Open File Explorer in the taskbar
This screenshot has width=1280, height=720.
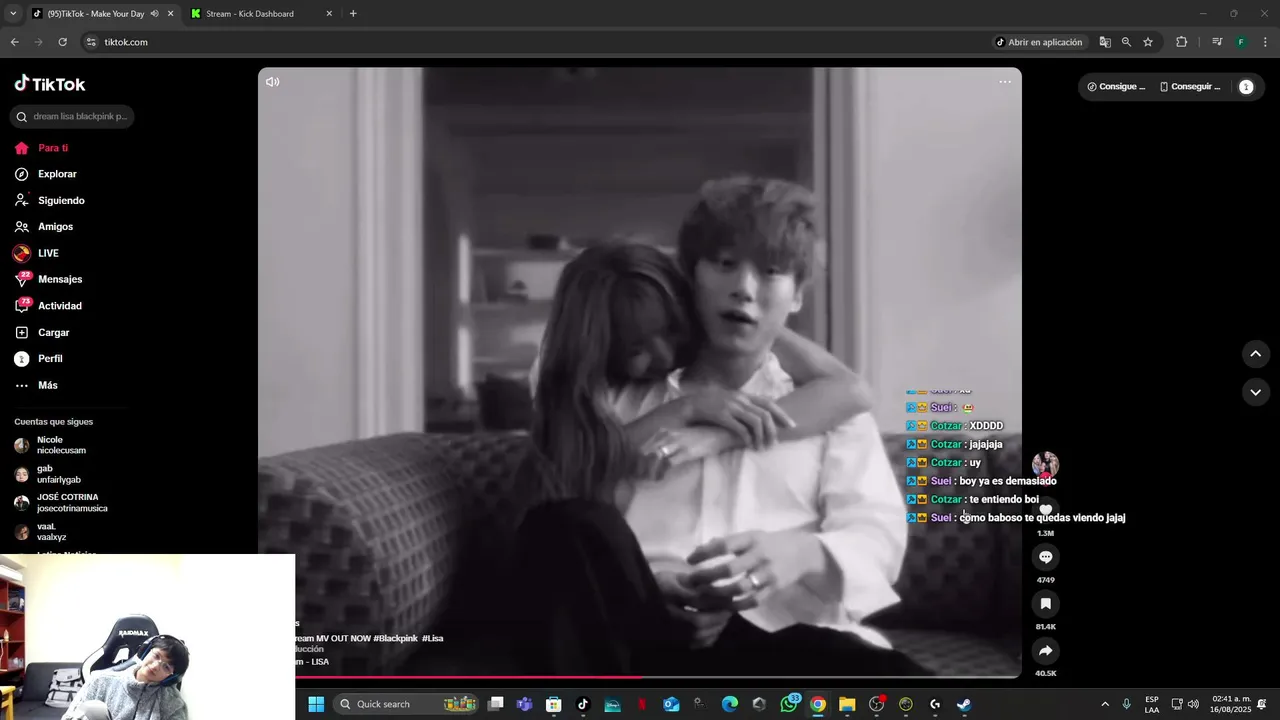tap(847, 704)
